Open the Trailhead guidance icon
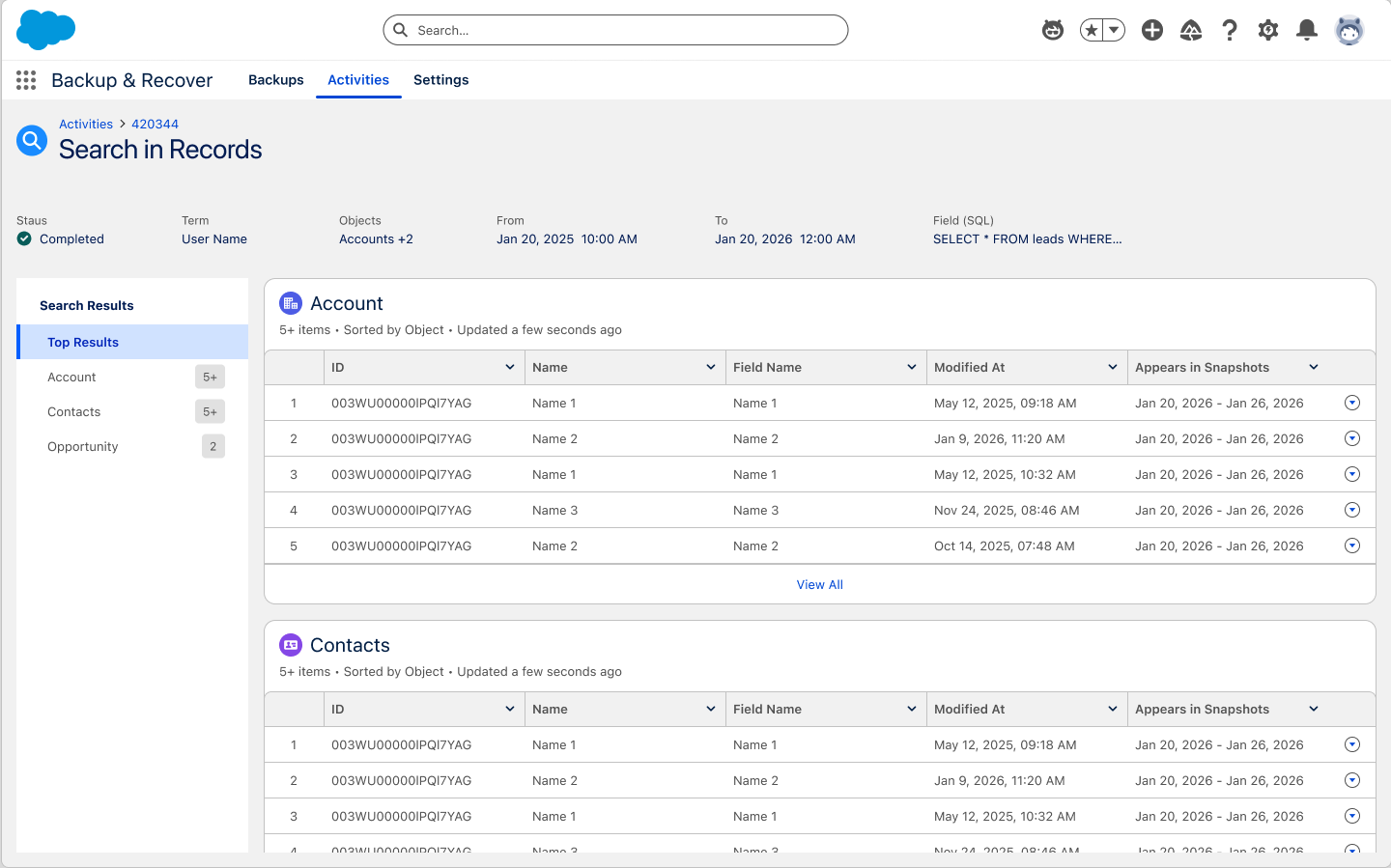This screenshot has height=868, width=1391. click(x=1191, y=30)
